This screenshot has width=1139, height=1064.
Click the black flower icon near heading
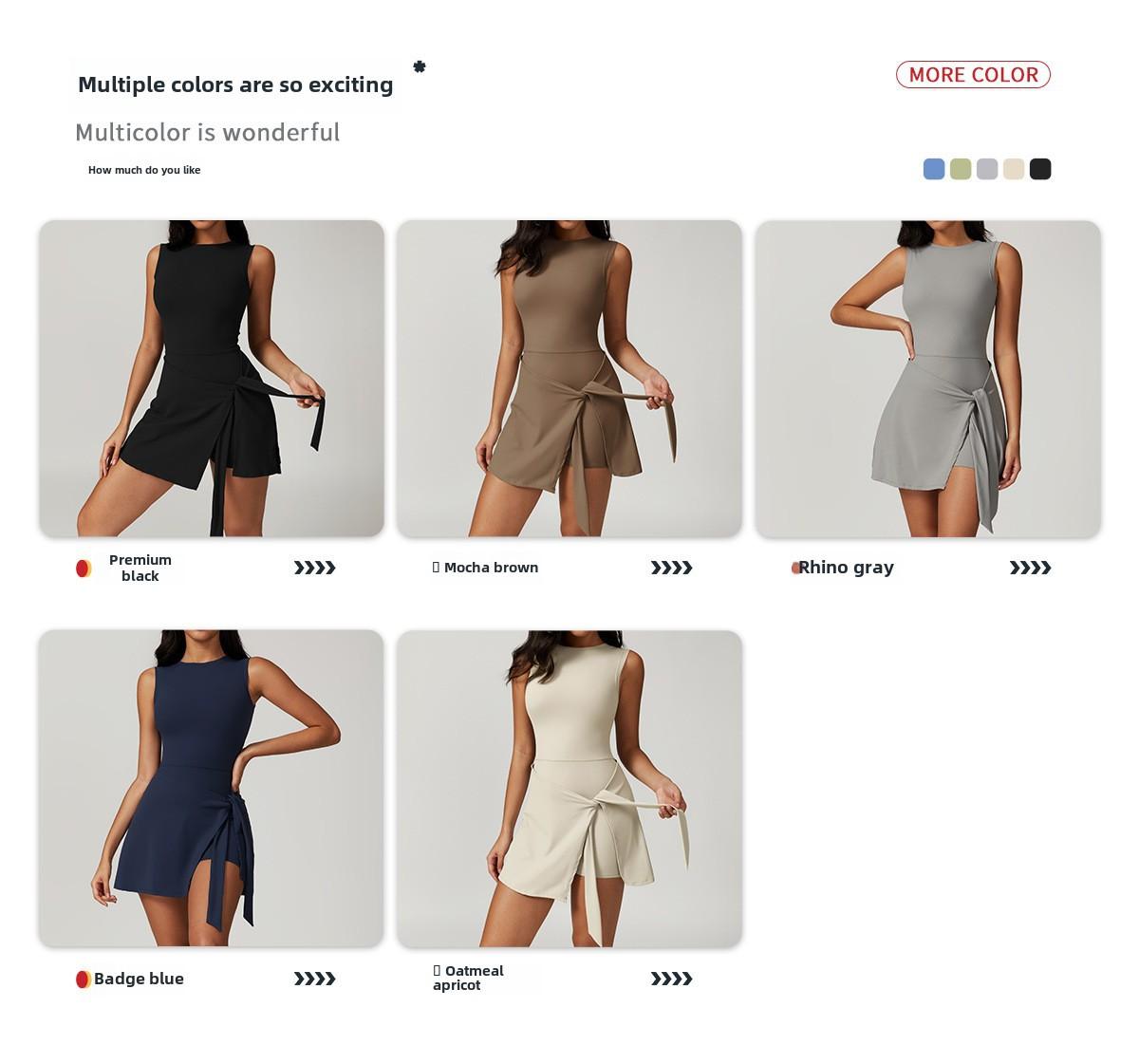tap(420, 66)
